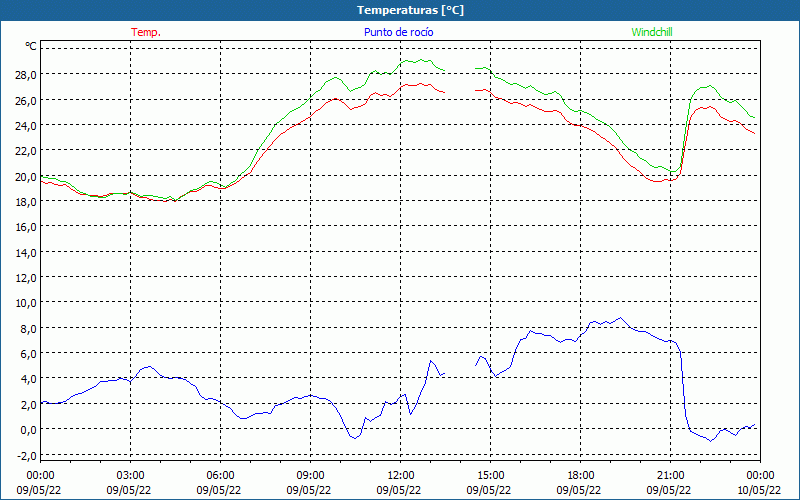Screen dimensions: 800x500
Task: Click the "6,0" y-axis value
Action: pos(28,354)
